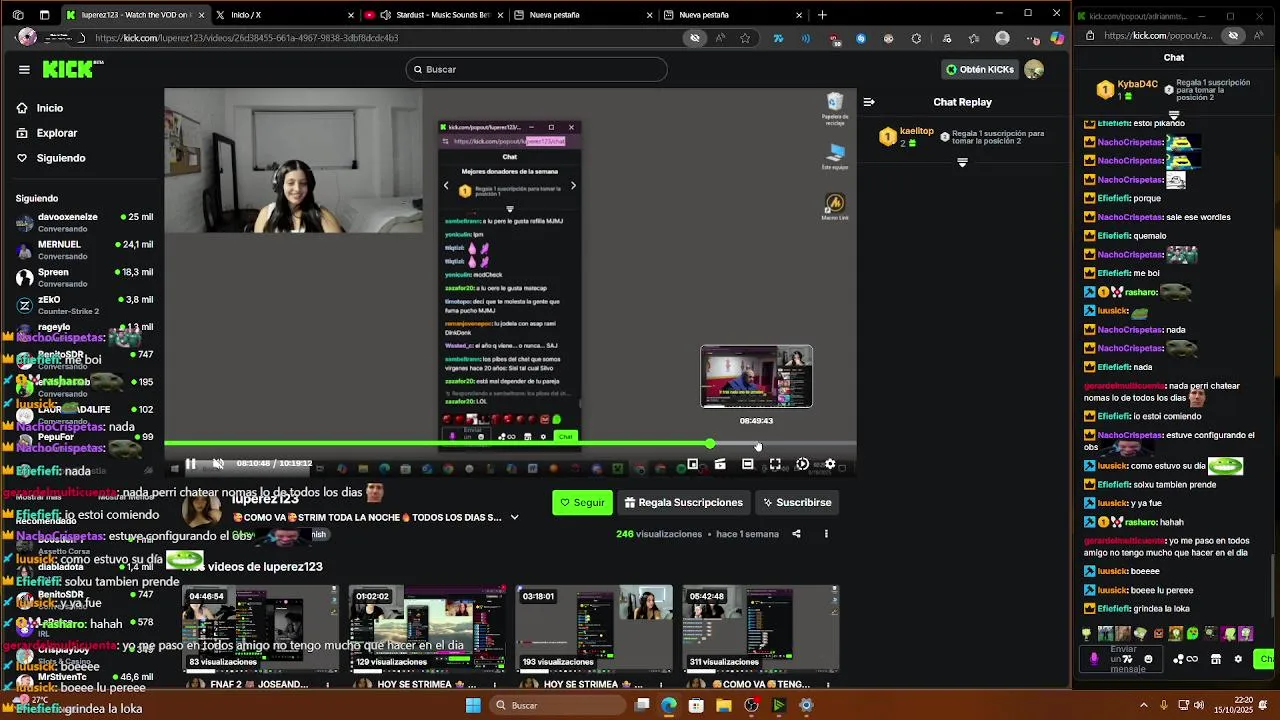
Task: Click the 08:49:43 seek preview thumbnail
Action: click(756, 376)
